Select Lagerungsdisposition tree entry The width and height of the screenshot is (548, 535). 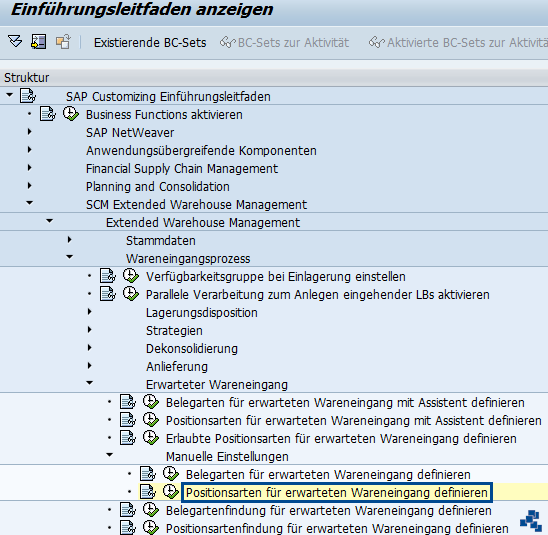(x=202, y=313)
